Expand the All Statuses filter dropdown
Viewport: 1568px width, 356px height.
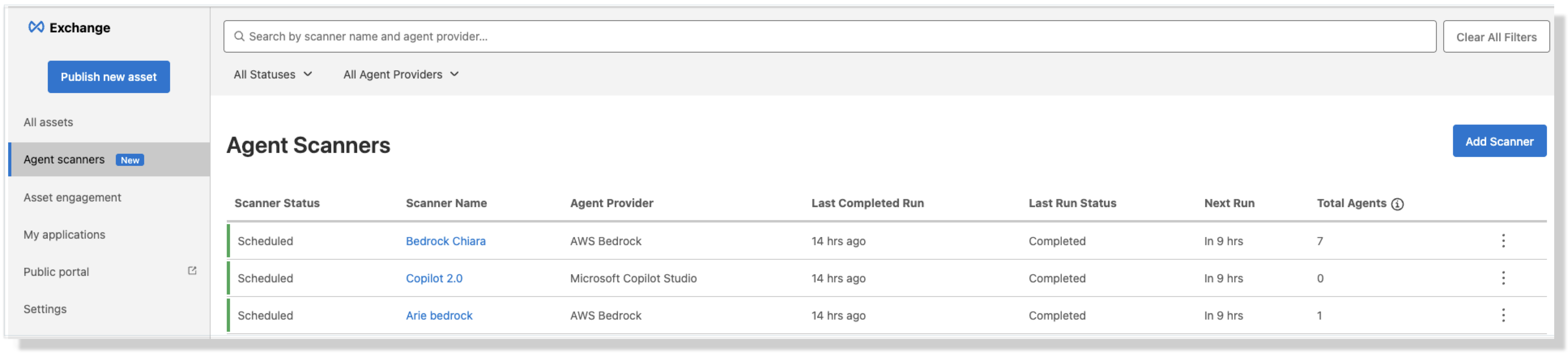273,74
